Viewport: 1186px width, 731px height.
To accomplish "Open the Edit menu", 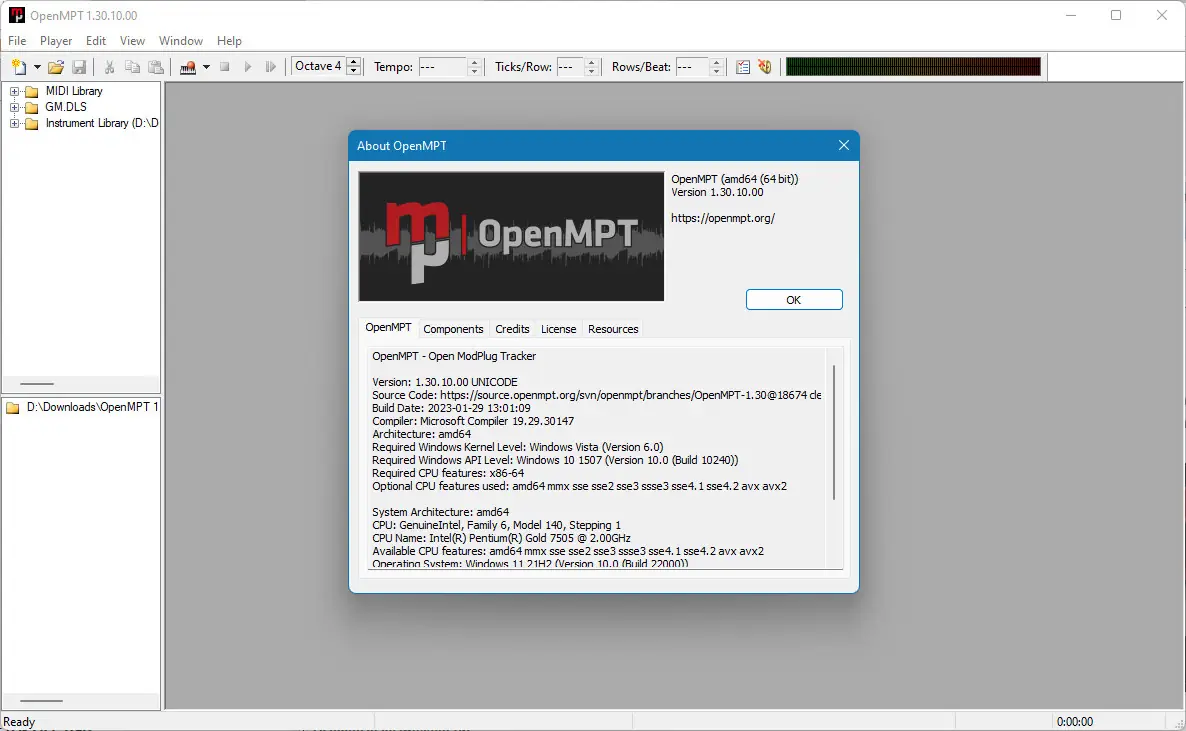I will (95, 41).
